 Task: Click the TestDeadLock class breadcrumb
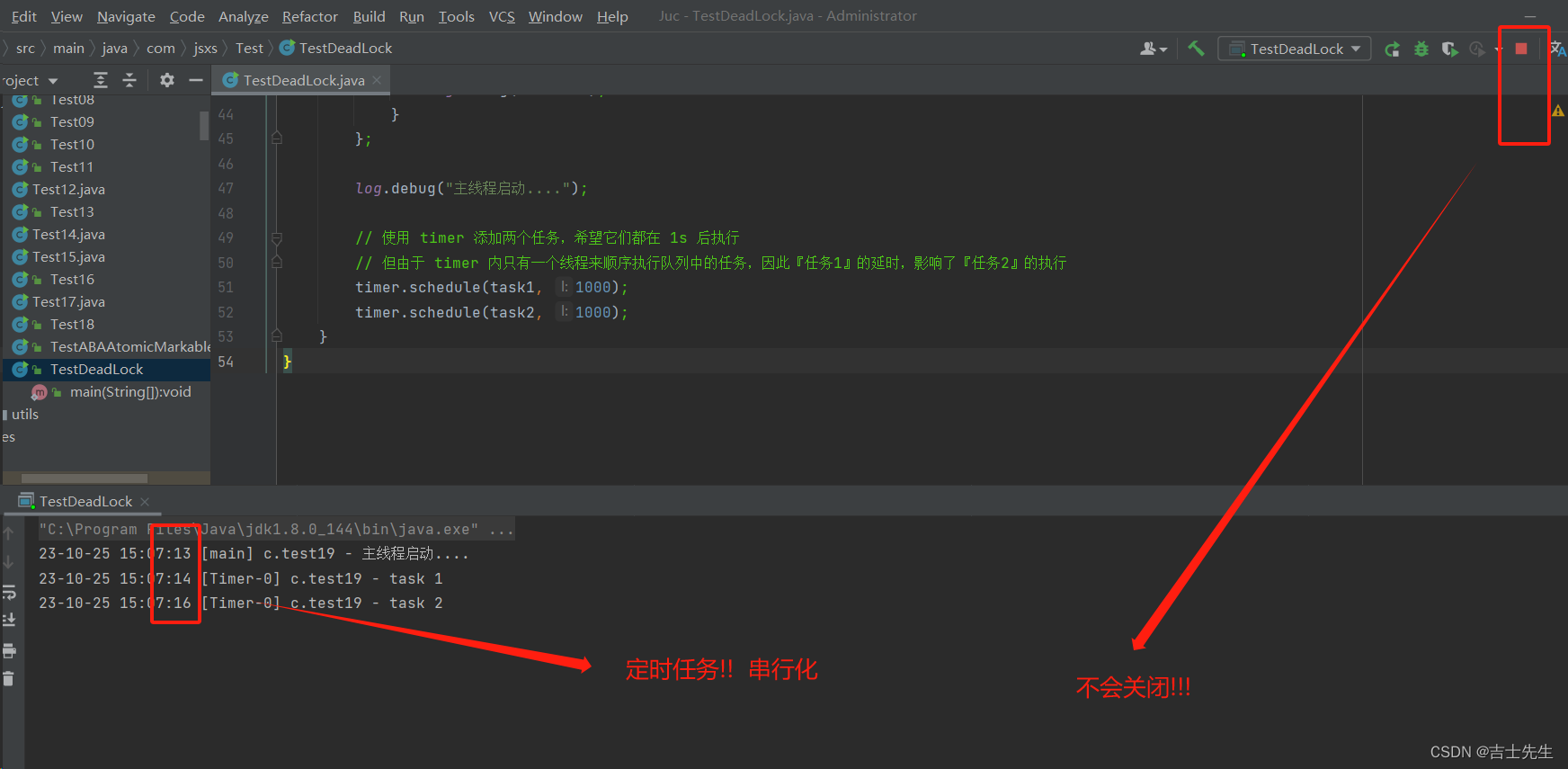tap(336, 49)
